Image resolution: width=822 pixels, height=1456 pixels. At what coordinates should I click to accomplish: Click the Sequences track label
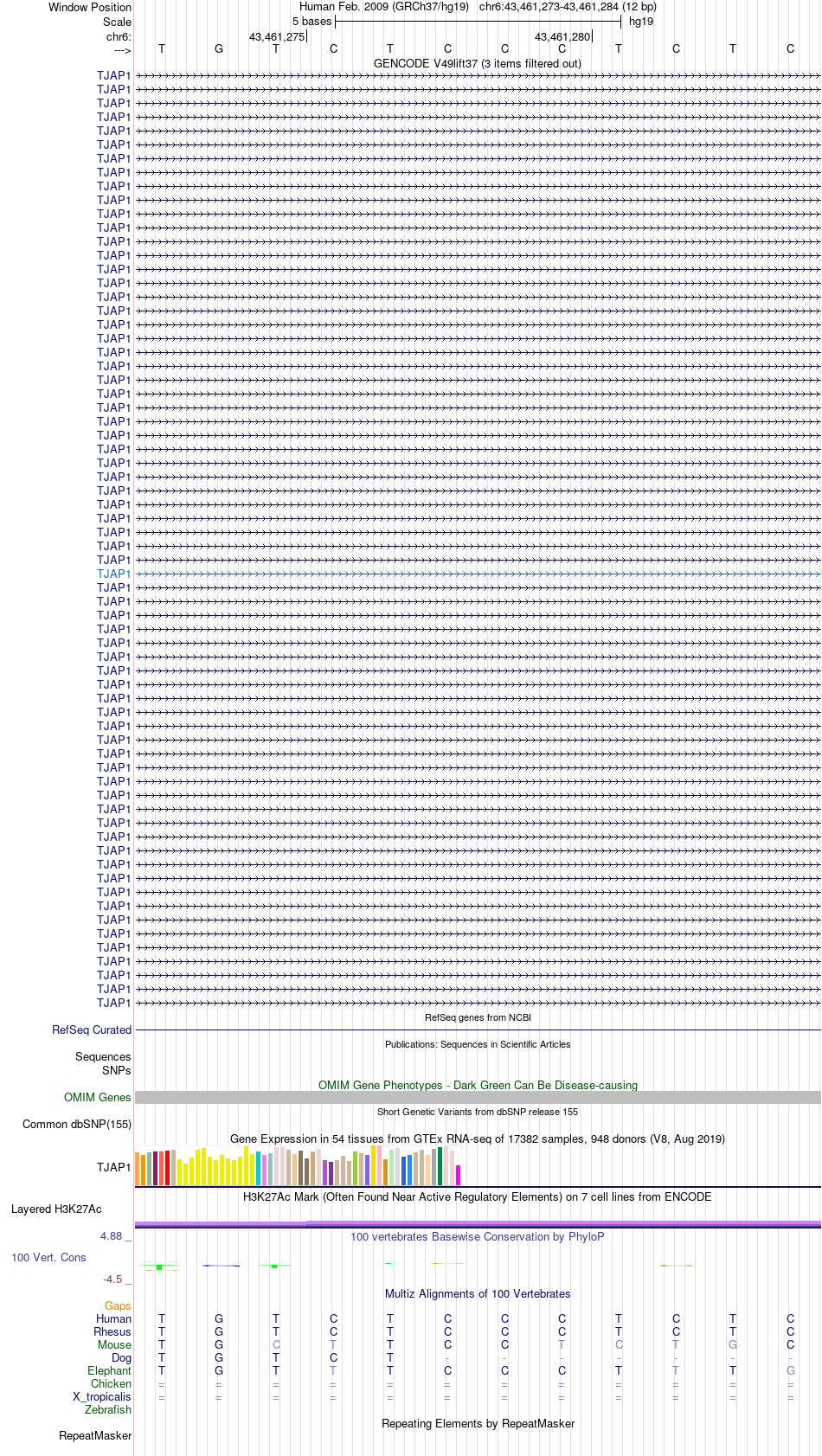103,1056
